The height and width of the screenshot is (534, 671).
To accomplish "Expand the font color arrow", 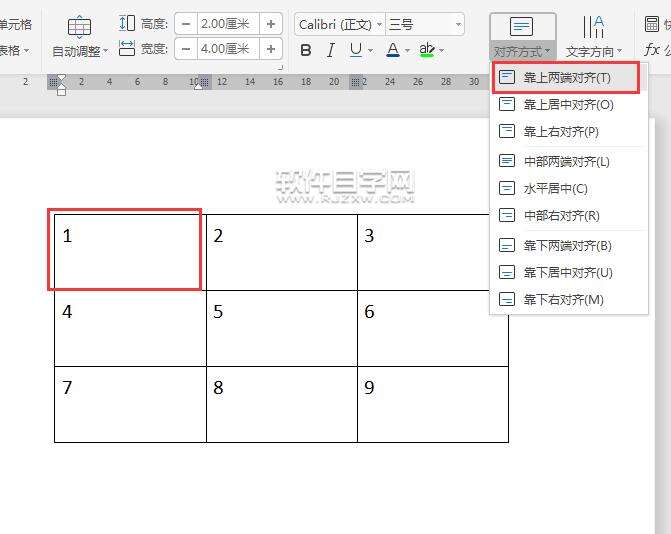I will (407, 50).
